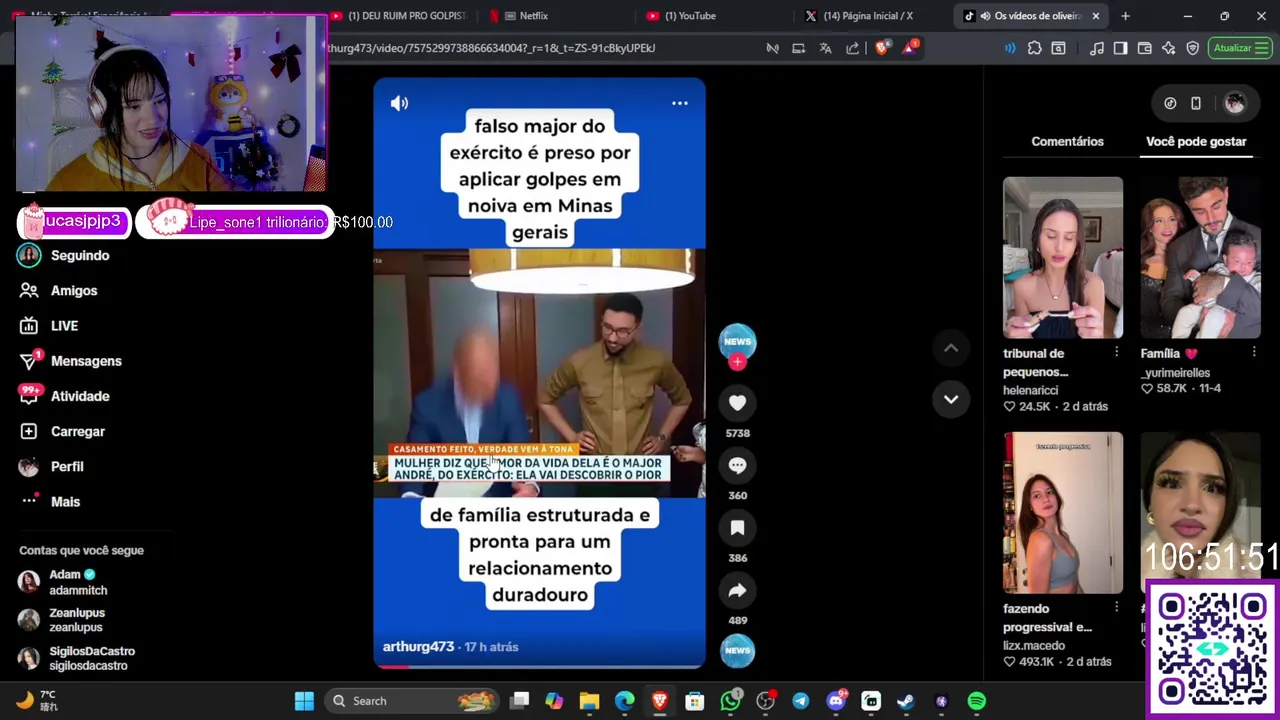Switch to the Você pode gostar tab
This screenshot has height=720, width=1280.
coord(1196,141)
